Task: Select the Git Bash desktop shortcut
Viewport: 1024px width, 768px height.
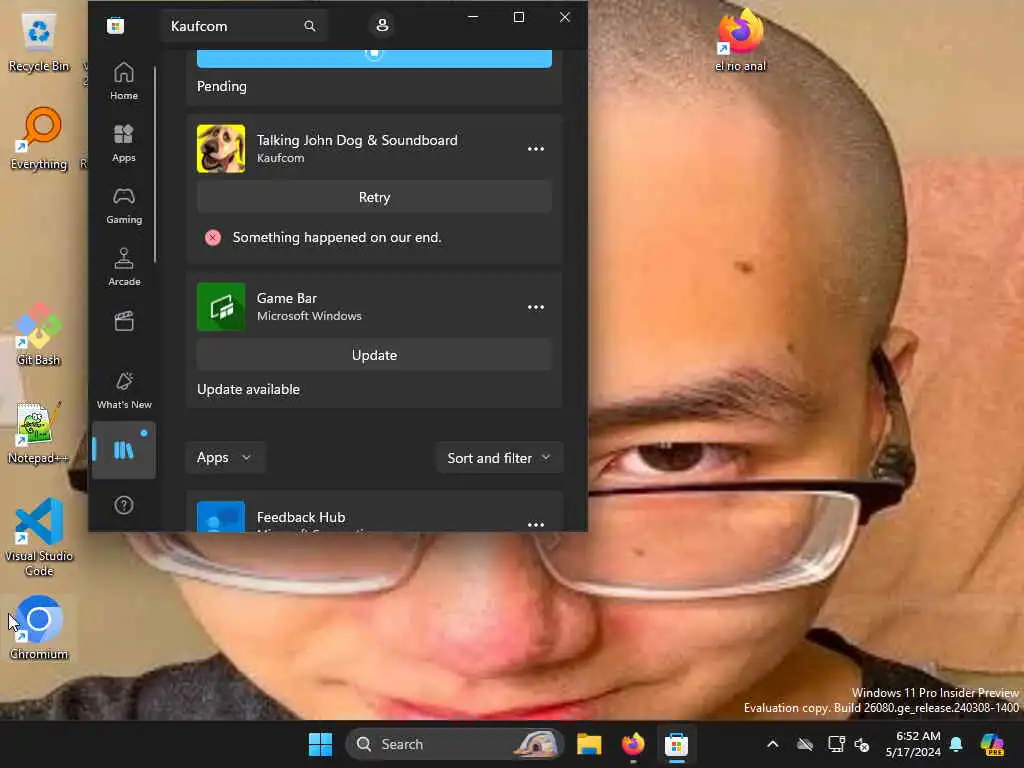Action: pos(39,334)
